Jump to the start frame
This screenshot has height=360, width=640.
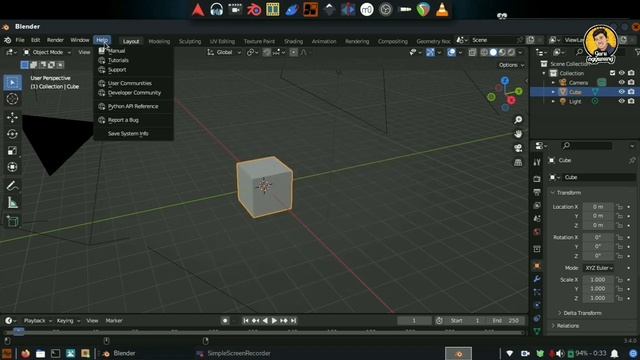click(x=246, y=321)
